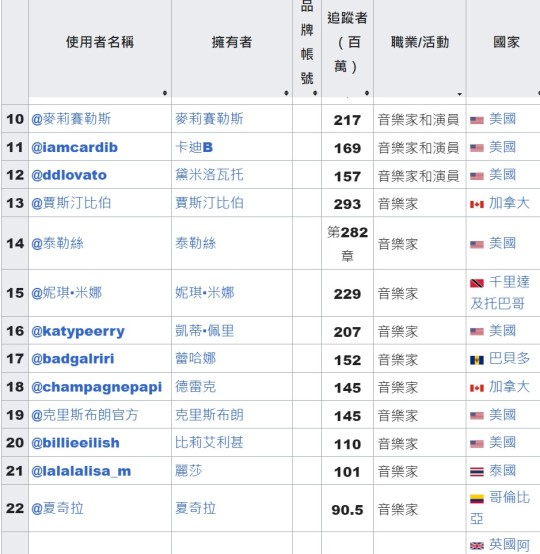Open 蕾哈娜 owner page
This screenshot has height=554, width=540.
click(195, 359)
